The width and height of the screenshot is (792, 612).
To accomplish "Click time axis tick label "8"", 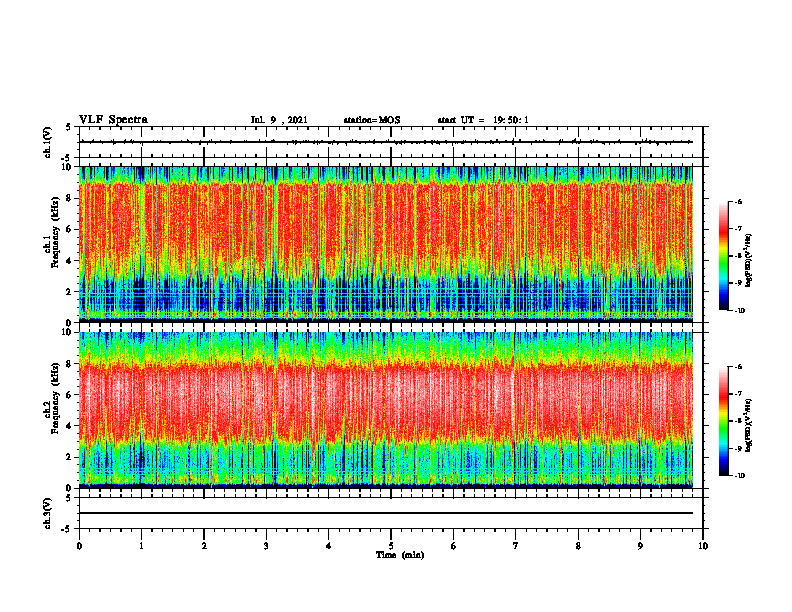I will coord(578,546).
